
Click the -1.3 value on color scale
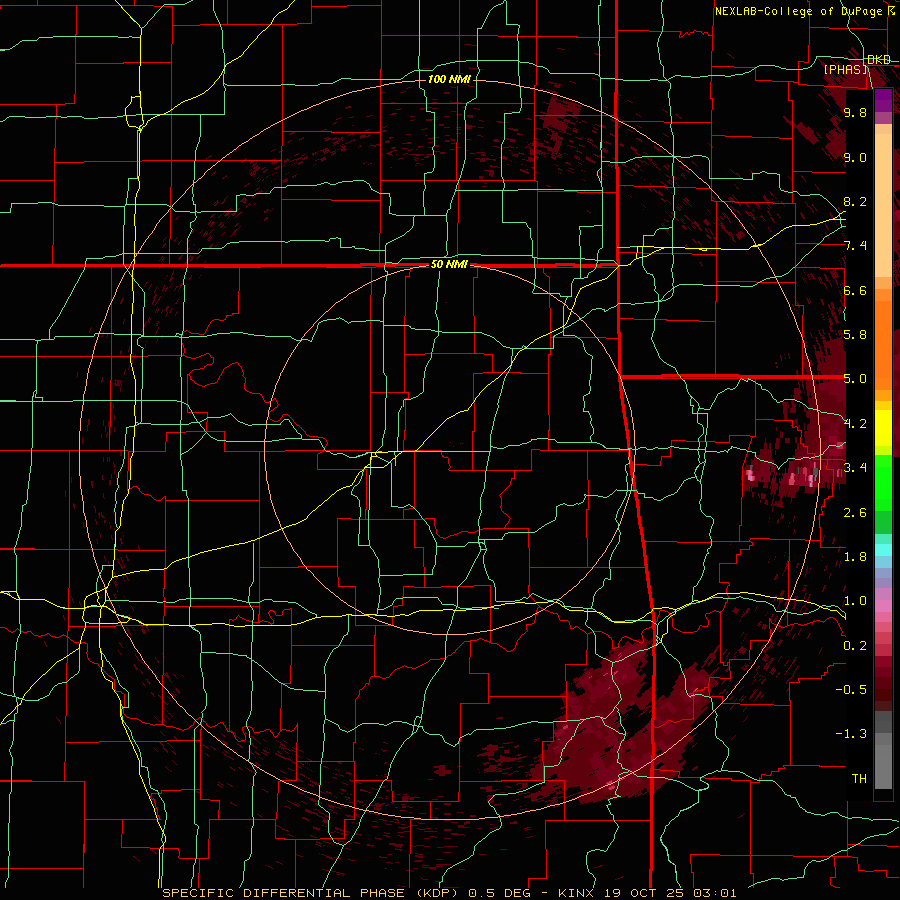pos(852,734)
